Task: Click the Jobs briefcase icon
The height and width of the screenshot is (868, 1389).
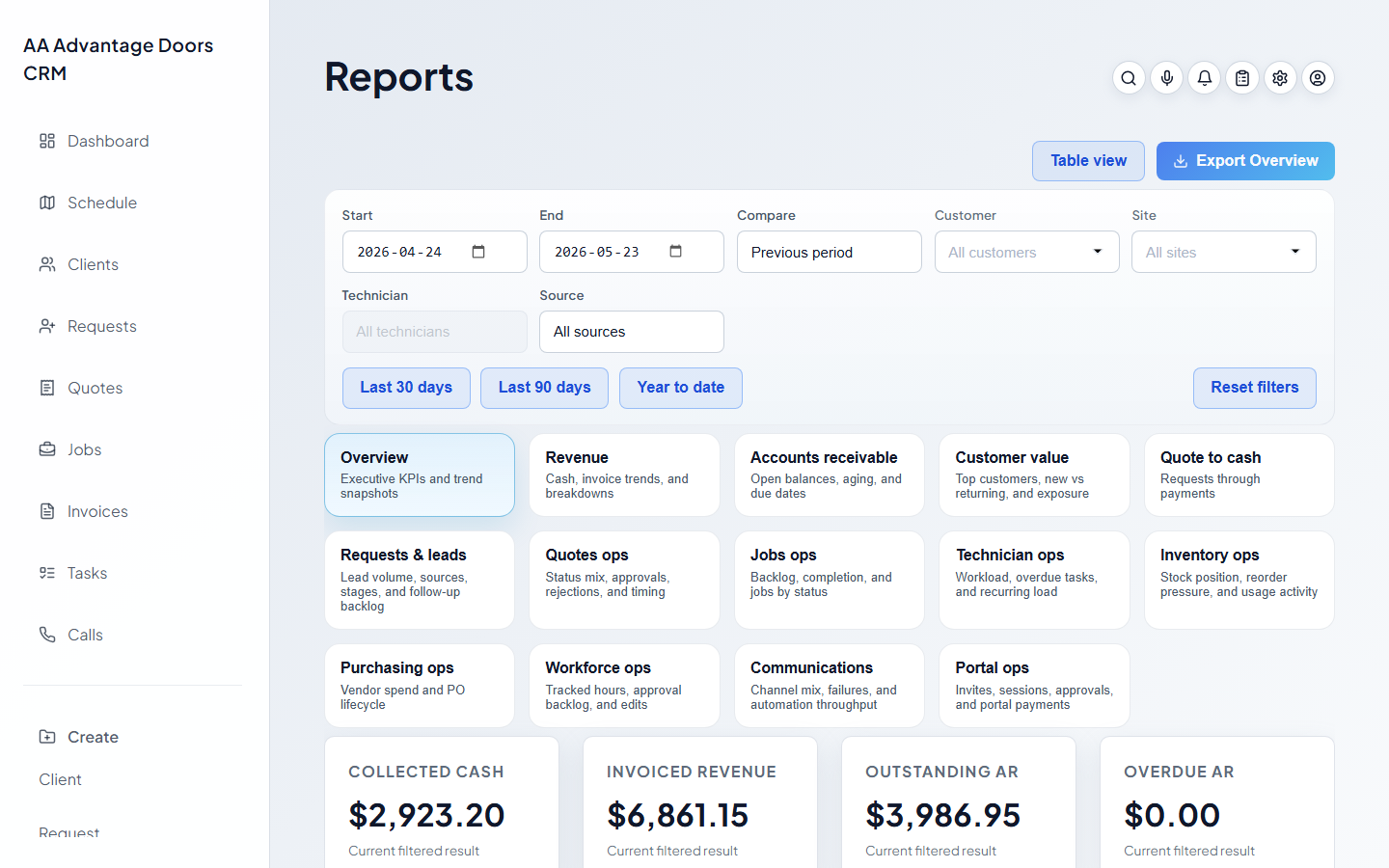Action: [47, 449]
